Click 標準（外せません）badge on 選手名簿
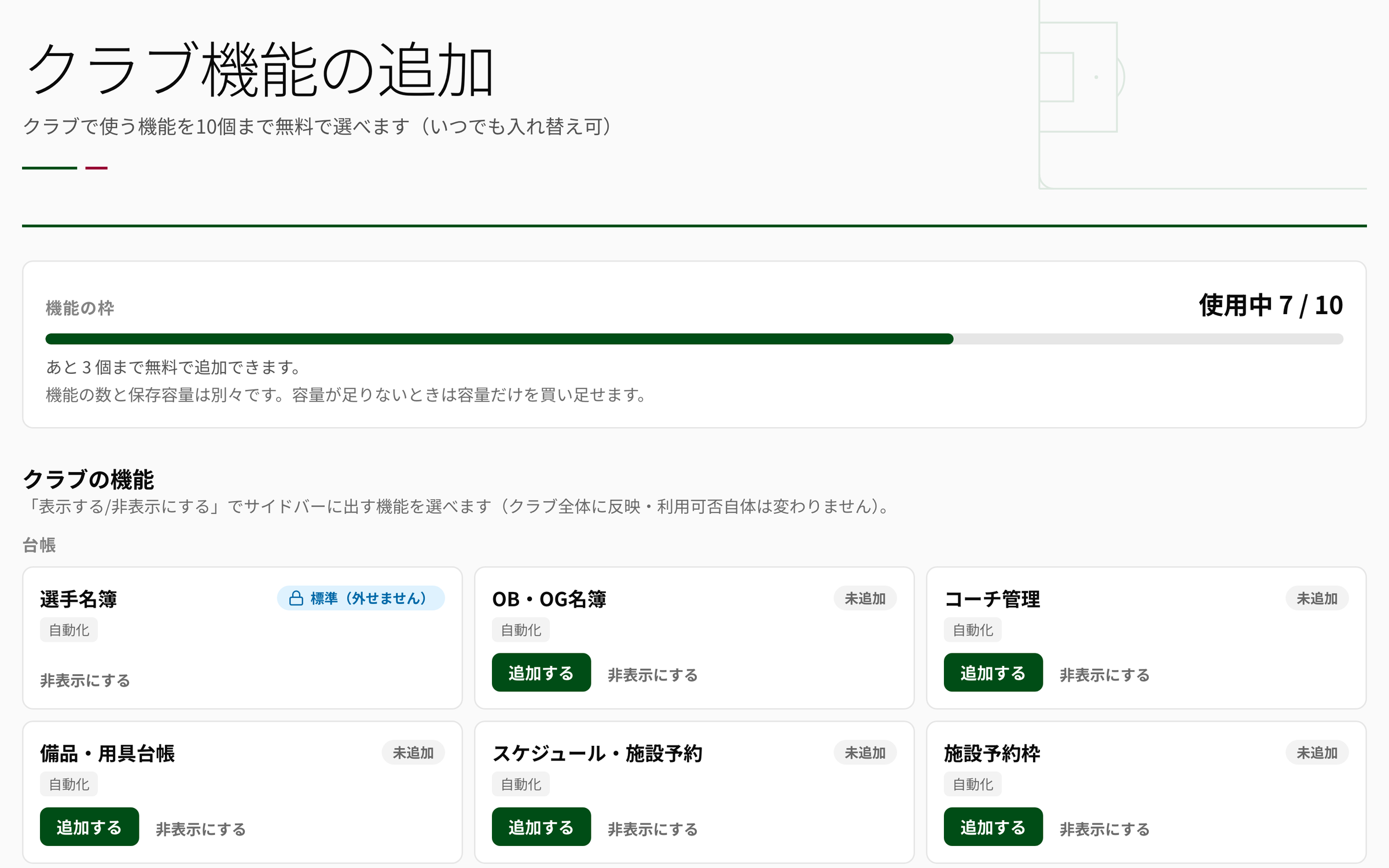The width and height of the screenshot is (1389, 868). [x=361, y=598]
